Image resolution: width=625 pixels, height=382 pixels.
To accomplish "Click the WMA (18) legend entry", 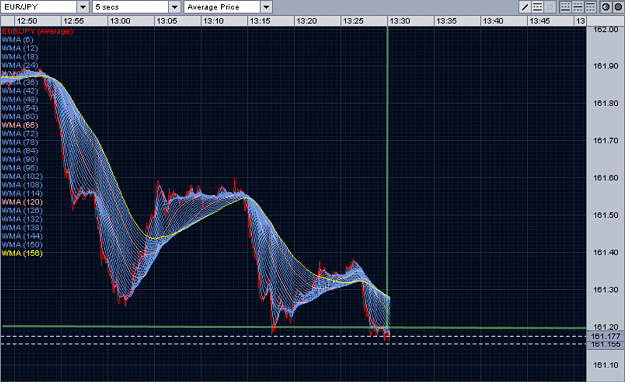I will 20,57.
